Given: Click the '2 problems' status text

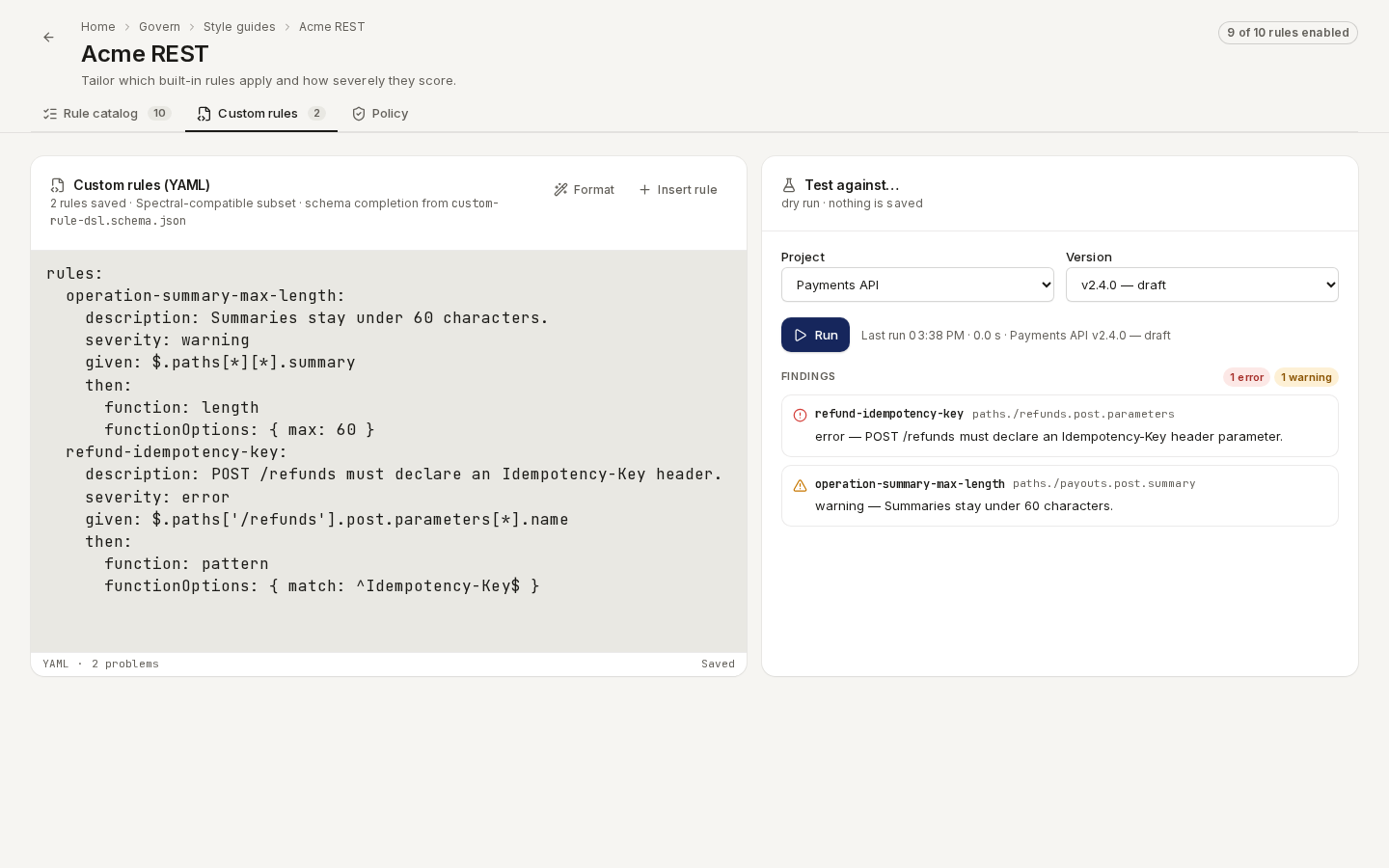Looking at the screenshot, I should 125,664.
